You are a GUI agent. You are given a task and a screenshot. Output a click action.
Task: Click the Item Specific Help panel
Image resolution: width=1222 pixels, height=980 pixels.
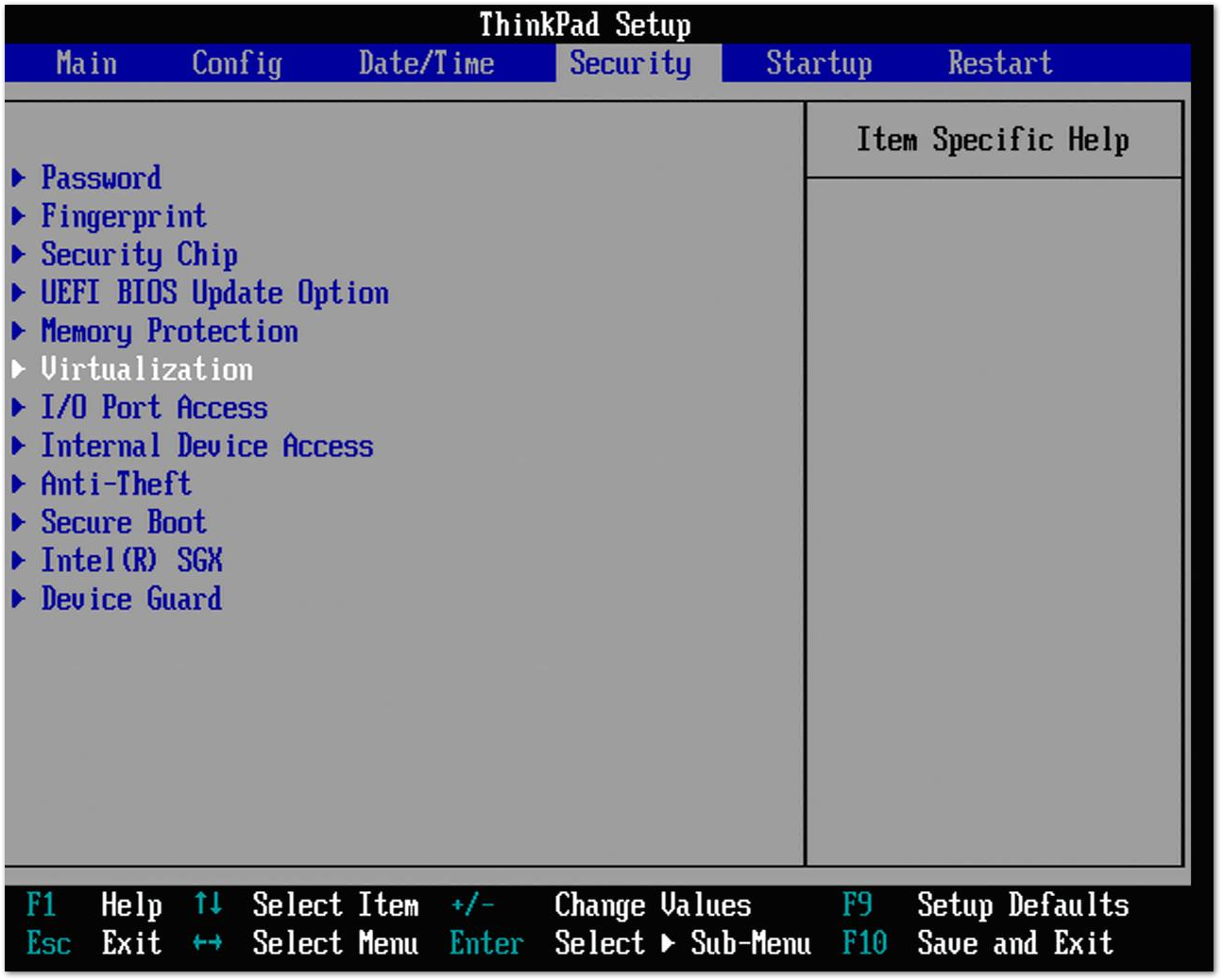(993, 140)
